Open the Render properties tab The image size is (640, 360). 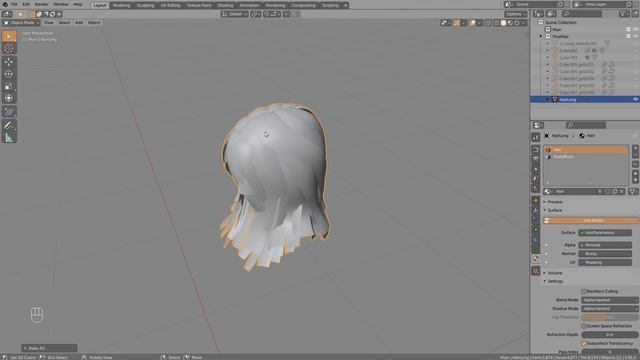[x=536, y=149]
